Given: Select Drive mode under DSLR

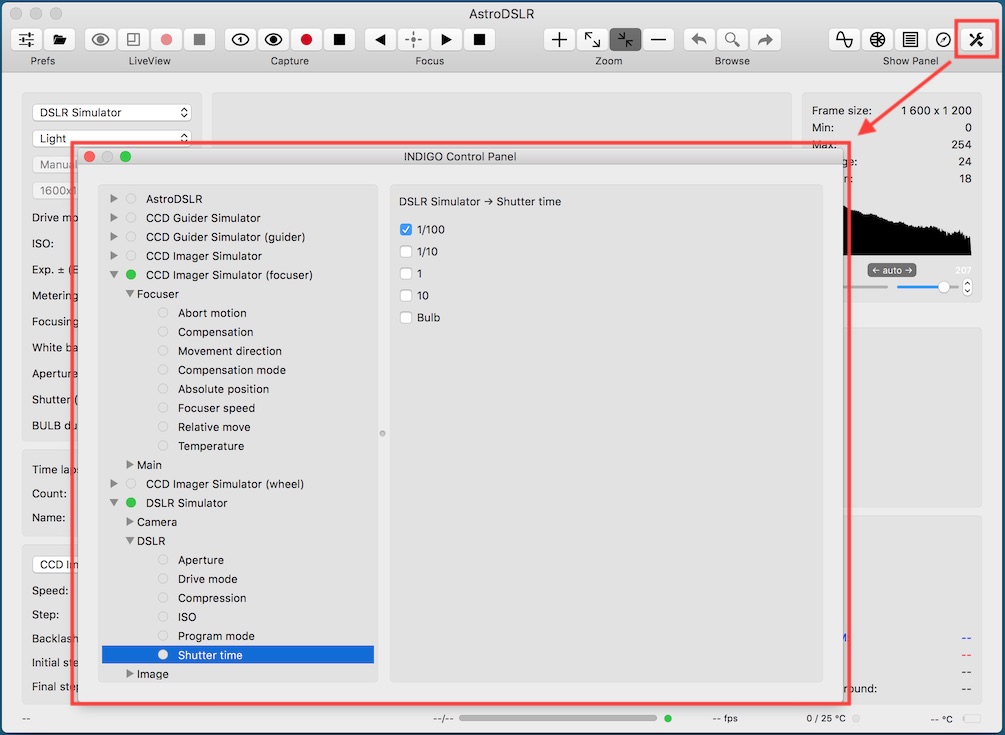Looking at the screenshot, I should [x=208, y=579].
